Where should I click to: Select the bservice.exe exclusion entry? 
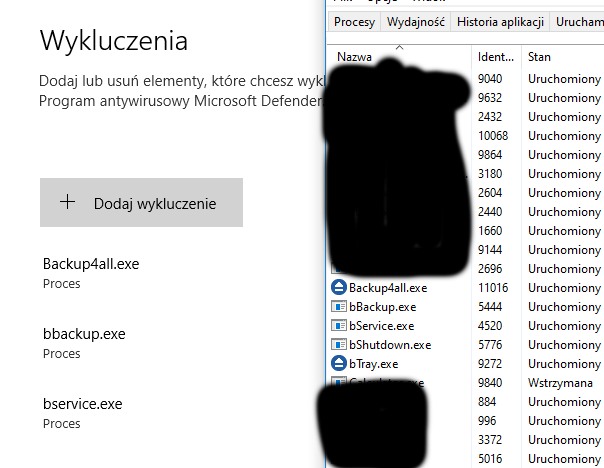pos(82,413)
